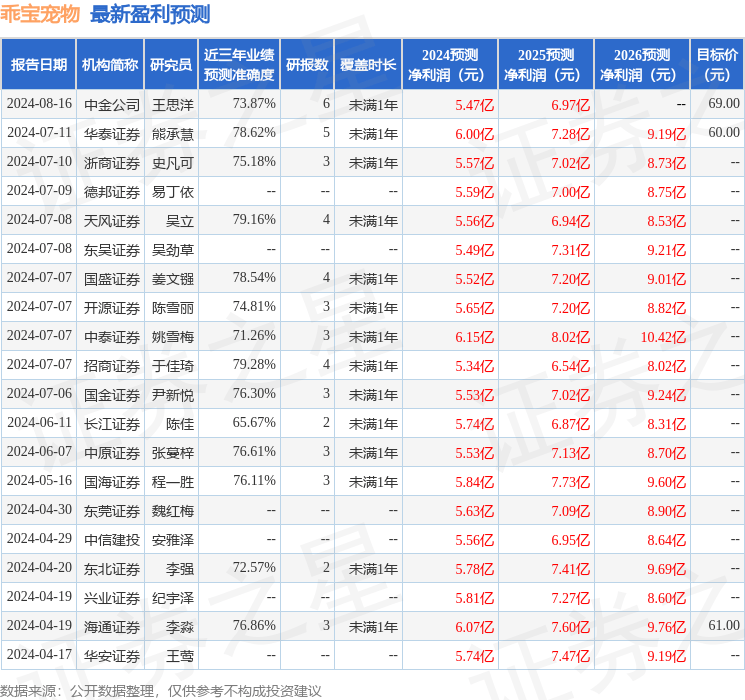Select institution 天风证券
745x700 pixels.
pos(112,221)
